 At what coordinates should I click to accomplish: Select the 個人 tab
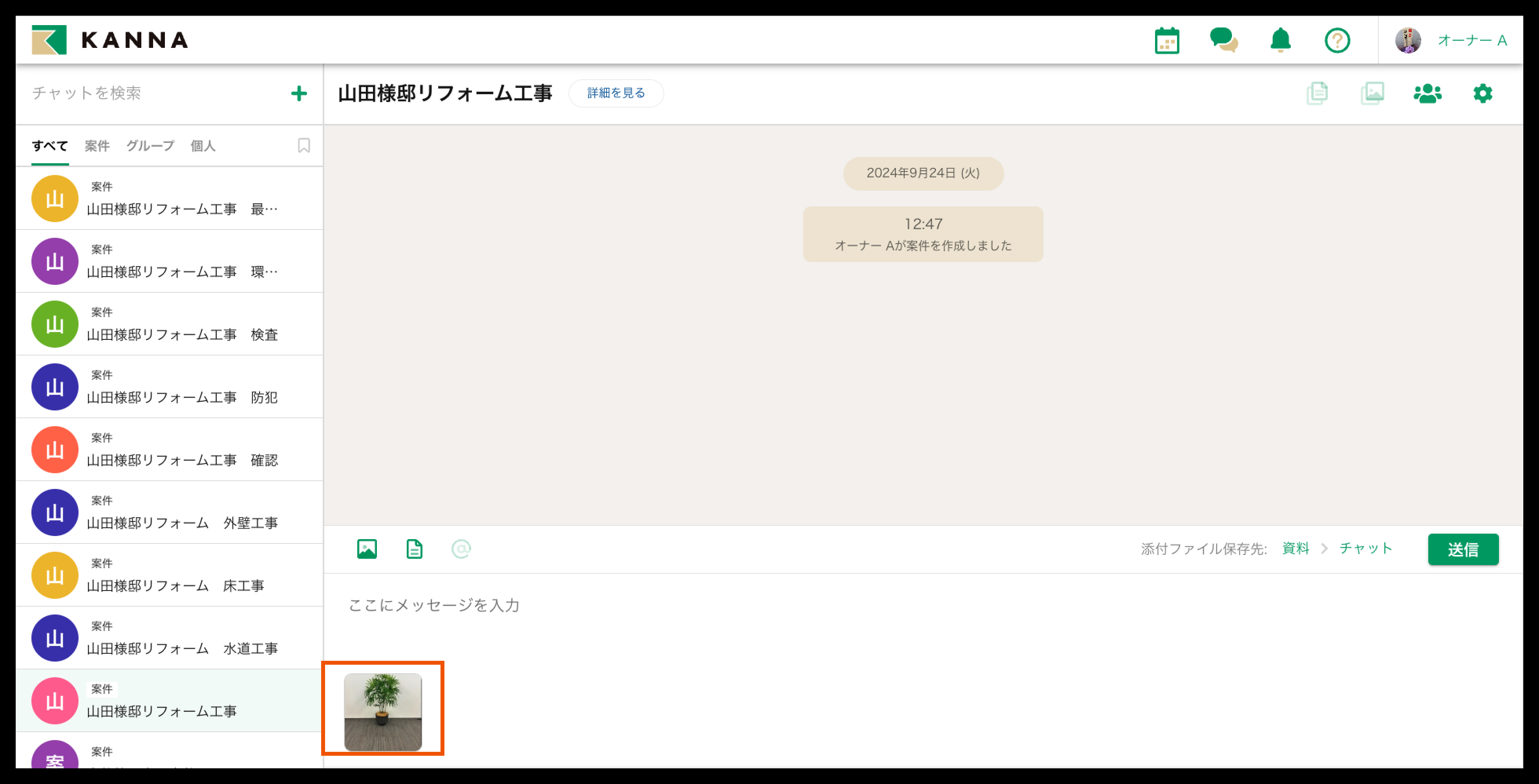(203, 146)
